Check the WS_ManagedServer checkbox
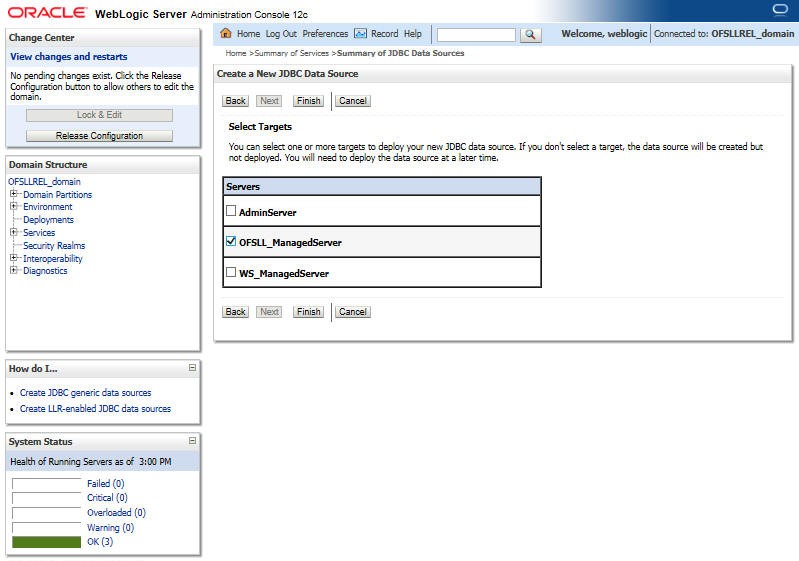The height and width of the screenshot is (561, 799). coord(231,272)
